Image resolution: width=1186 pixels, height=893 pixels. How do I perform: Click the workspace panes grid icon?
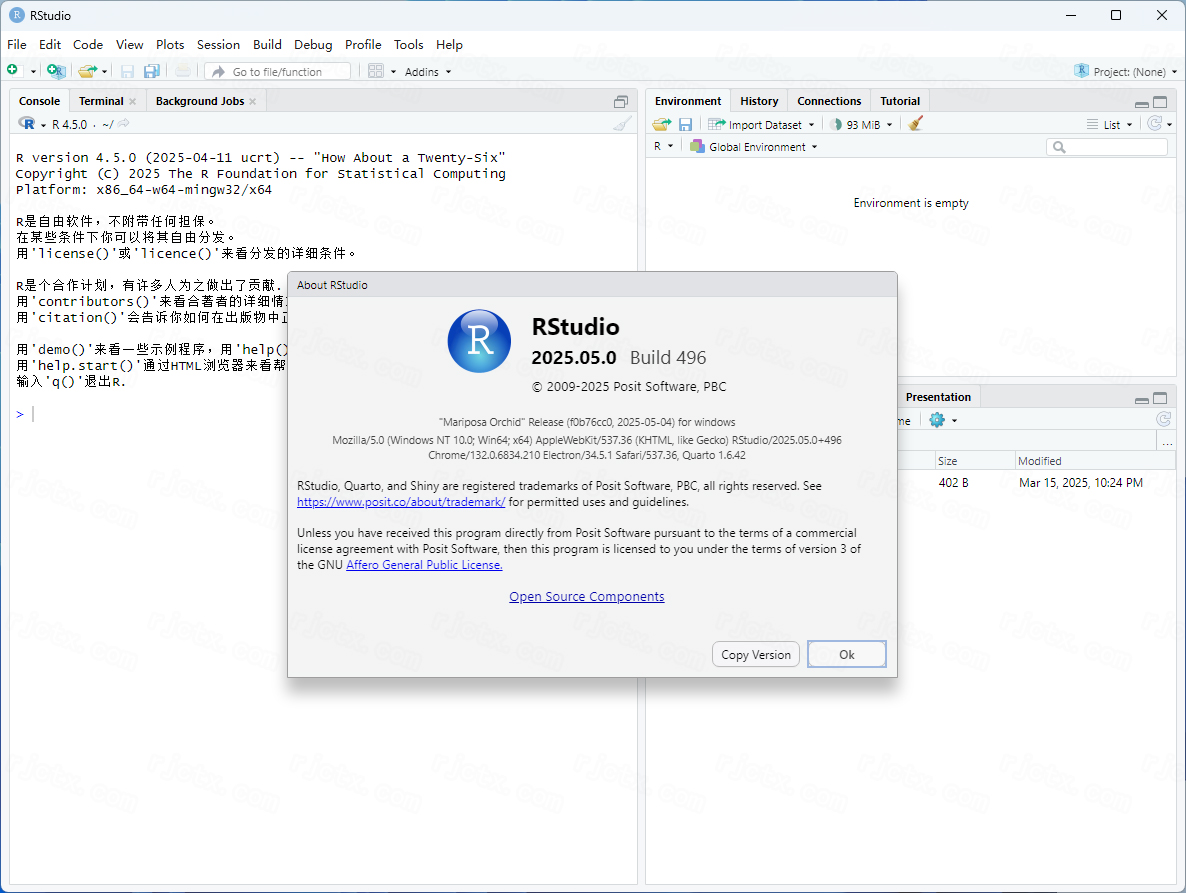376,71
